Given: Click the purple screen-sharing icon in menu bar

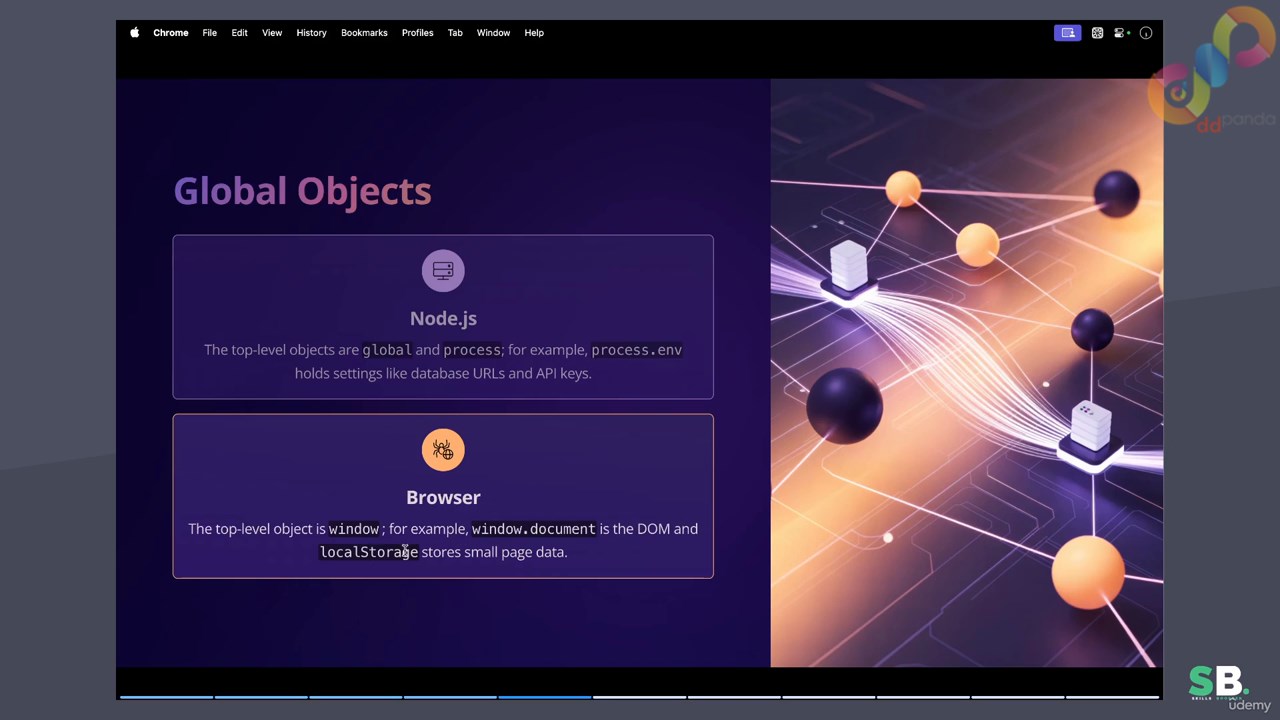Looking at the screenshot, I should coord(1067,33).
